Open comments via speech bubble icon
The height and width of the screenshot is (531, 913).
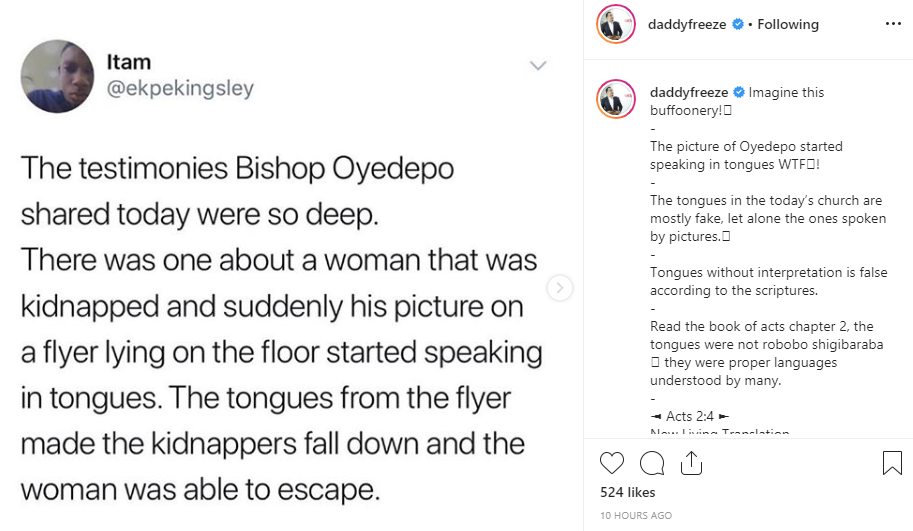click(652, 463)
